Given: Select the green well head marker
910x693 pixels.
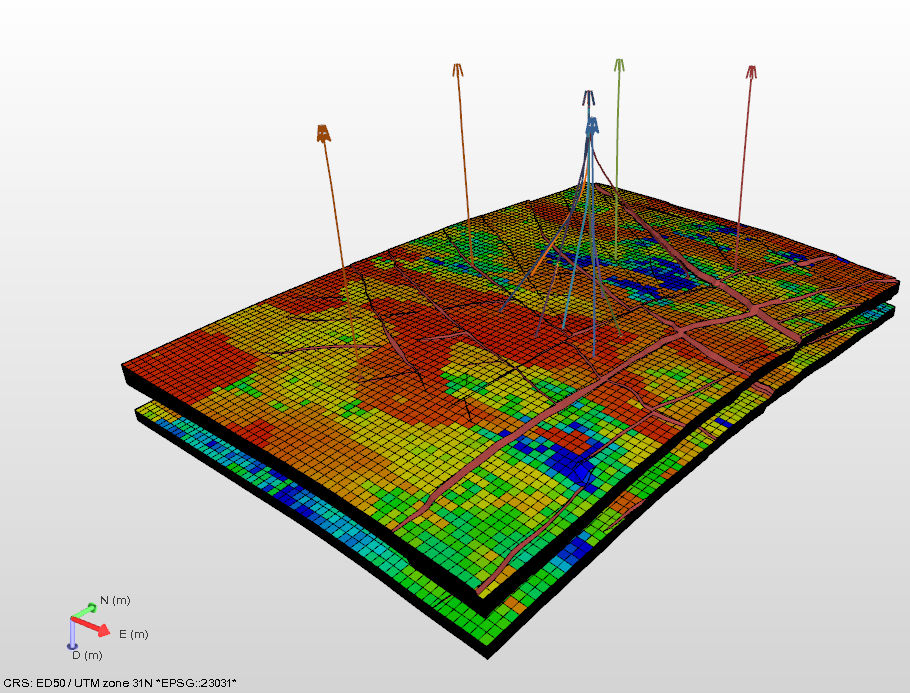Looking at the screenshot, I should tap(619, 65).
